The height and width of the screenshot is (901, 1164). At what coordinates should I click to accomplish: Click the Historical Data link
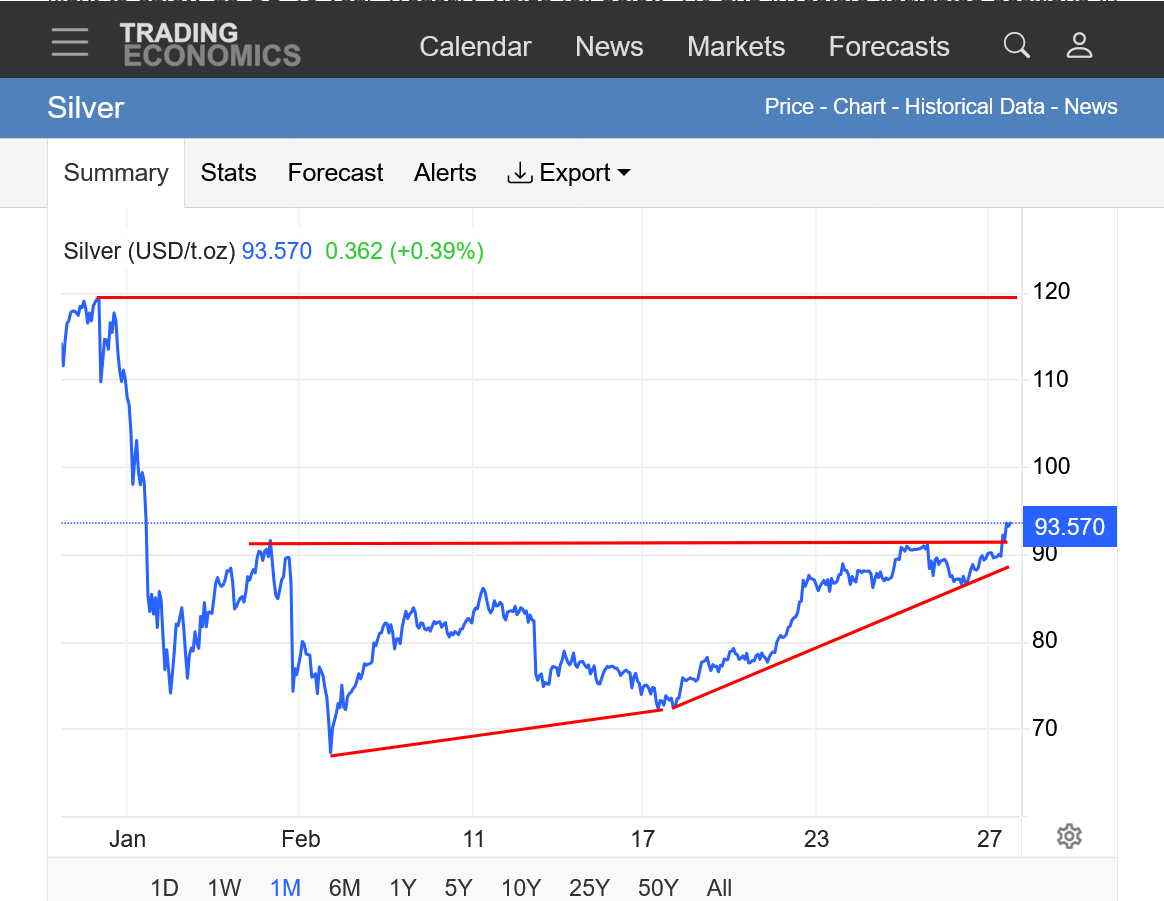[x=974, y=107]
